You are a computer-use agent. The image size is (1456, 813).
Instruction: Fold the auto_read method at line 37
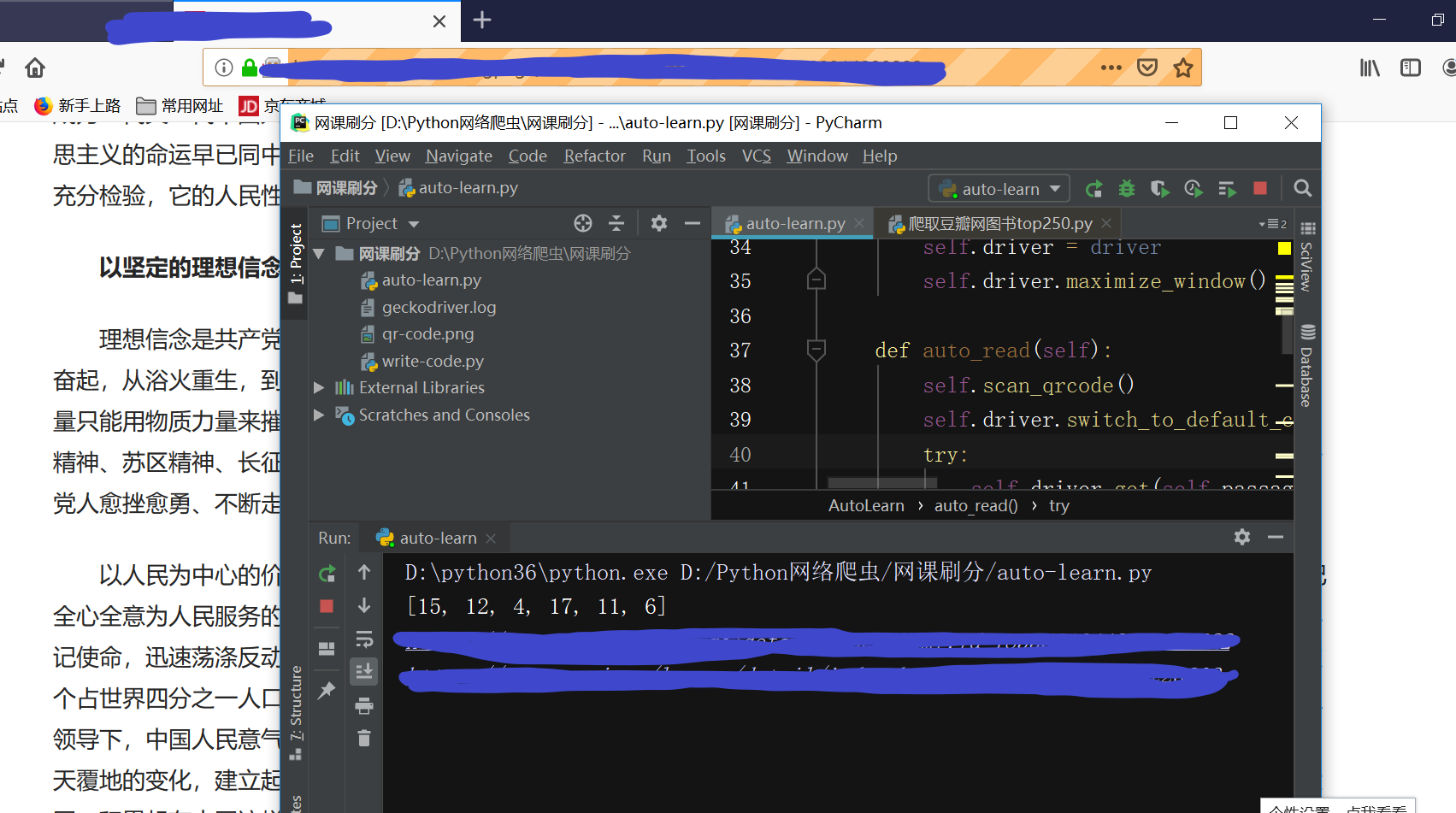pos(816,350)
